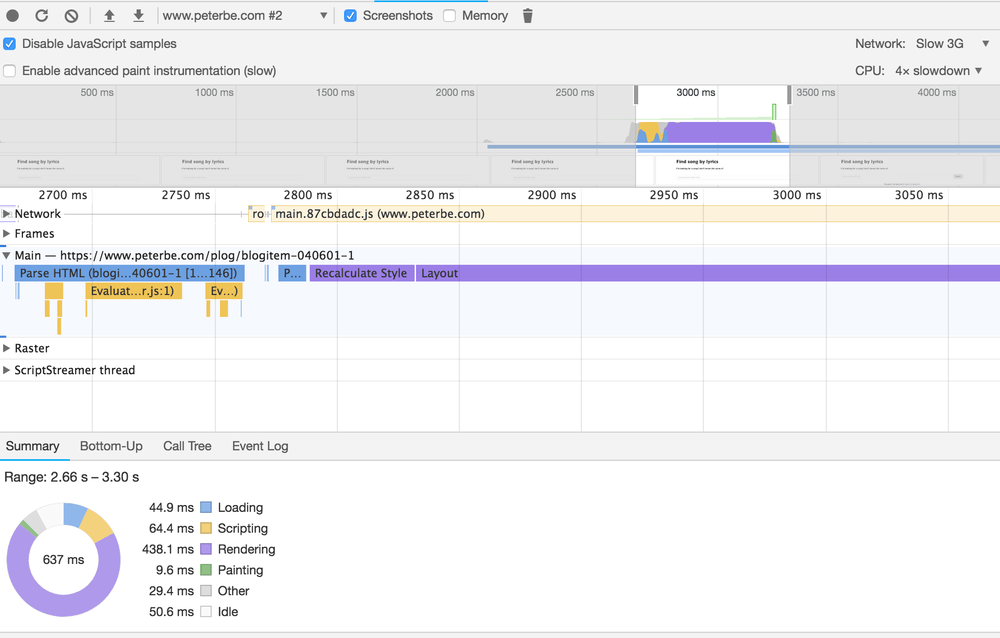Screen dimensions: 1000x638
Task: Click the save profile download arrow icon
Action: tap(138, 16)
